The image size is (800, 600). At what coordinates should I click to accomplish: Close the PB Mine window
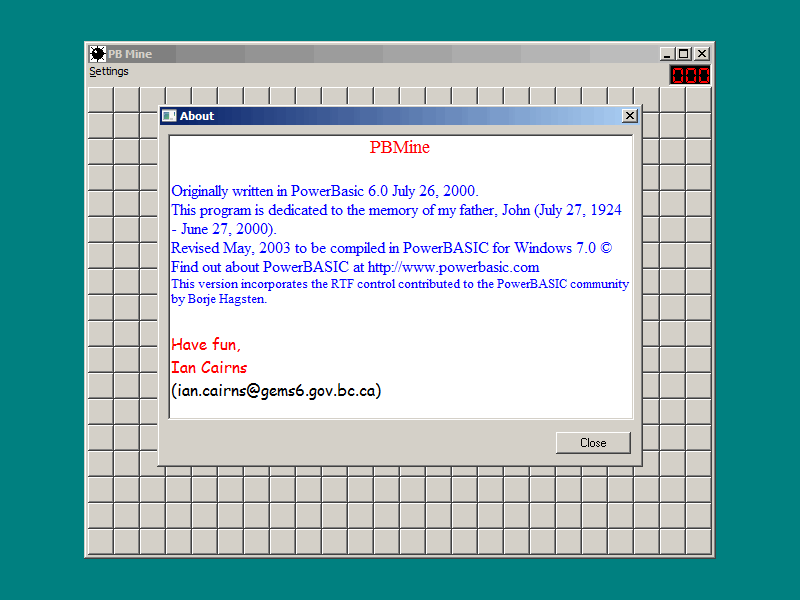pyautogui.click(x=702, y=54)
